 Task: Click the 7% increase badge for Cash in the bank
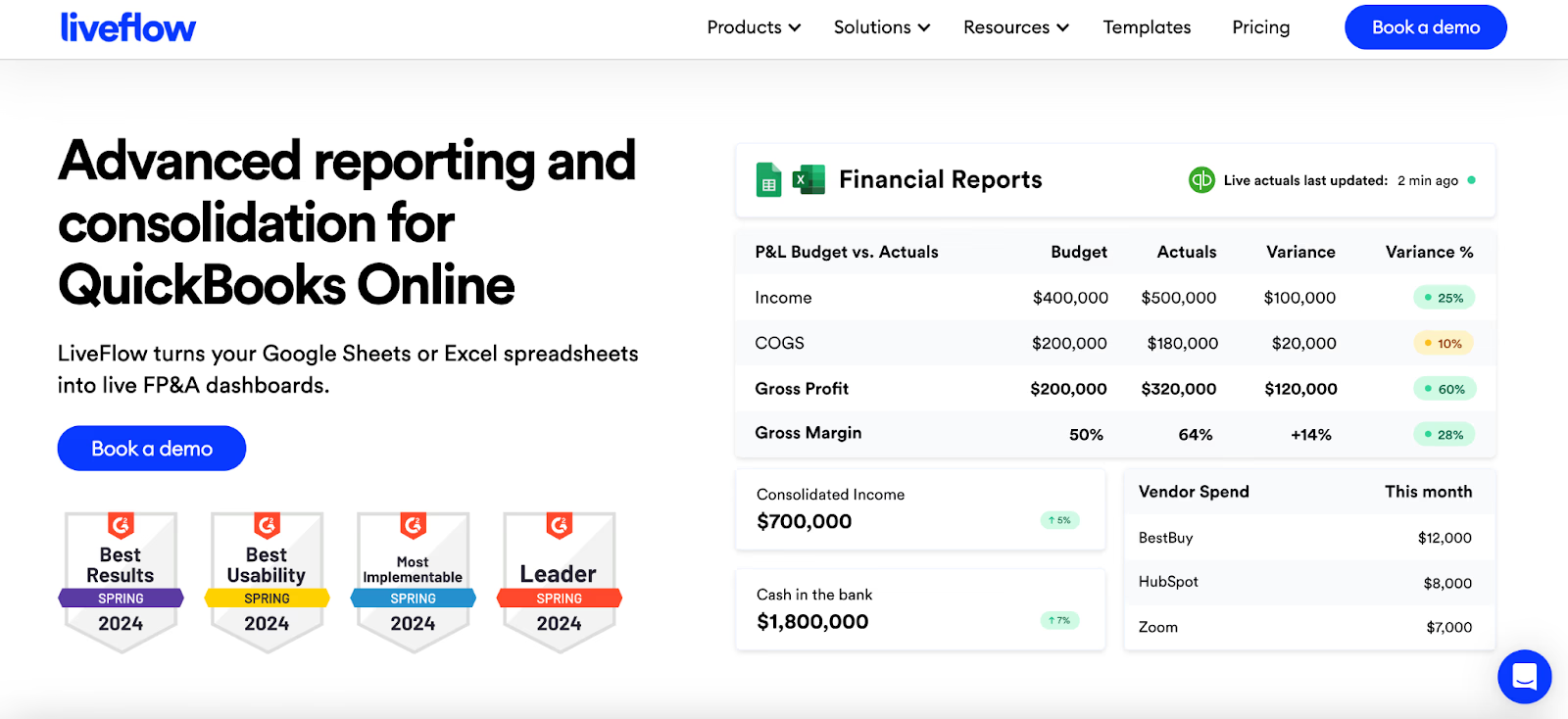click(x=1059, y=620)
